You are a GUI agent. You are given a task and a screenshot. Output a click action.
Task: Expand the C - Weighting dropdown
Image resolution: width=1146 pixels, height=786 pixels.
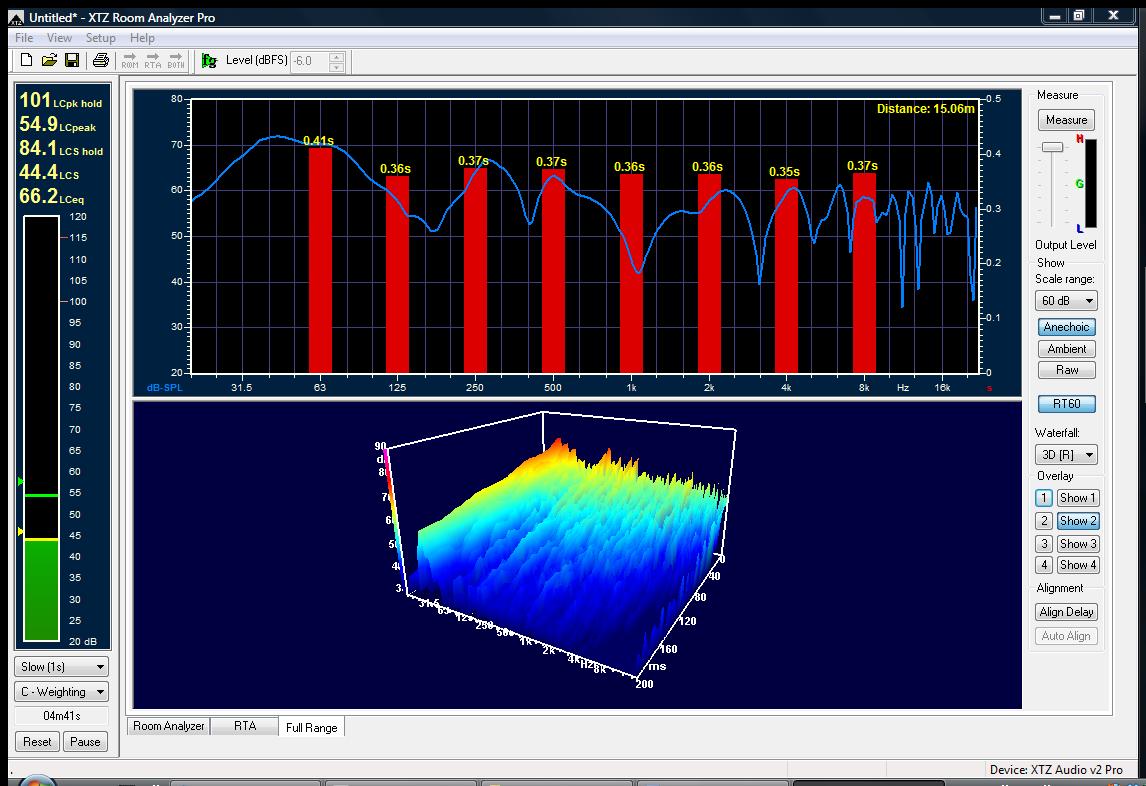pos(62,692)
